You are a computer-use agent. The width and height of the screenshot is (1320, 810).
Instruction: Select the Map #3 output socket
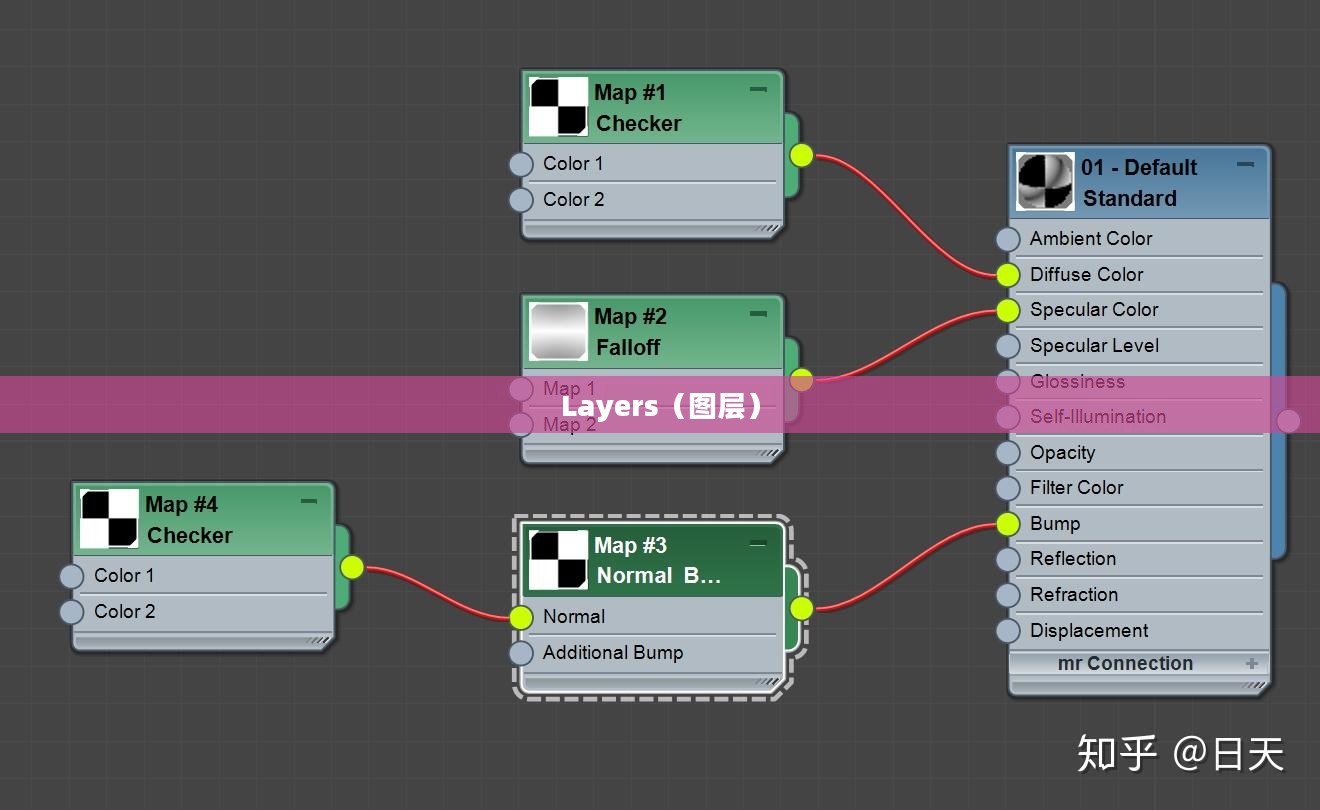[802, 608]
